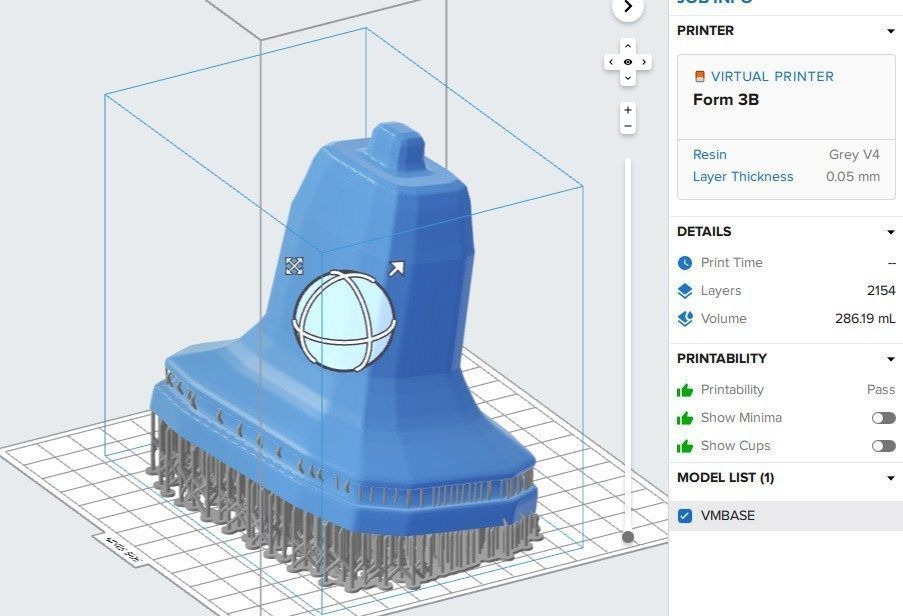Toggle Show Cups switch
903x616 pixels.
883,446
